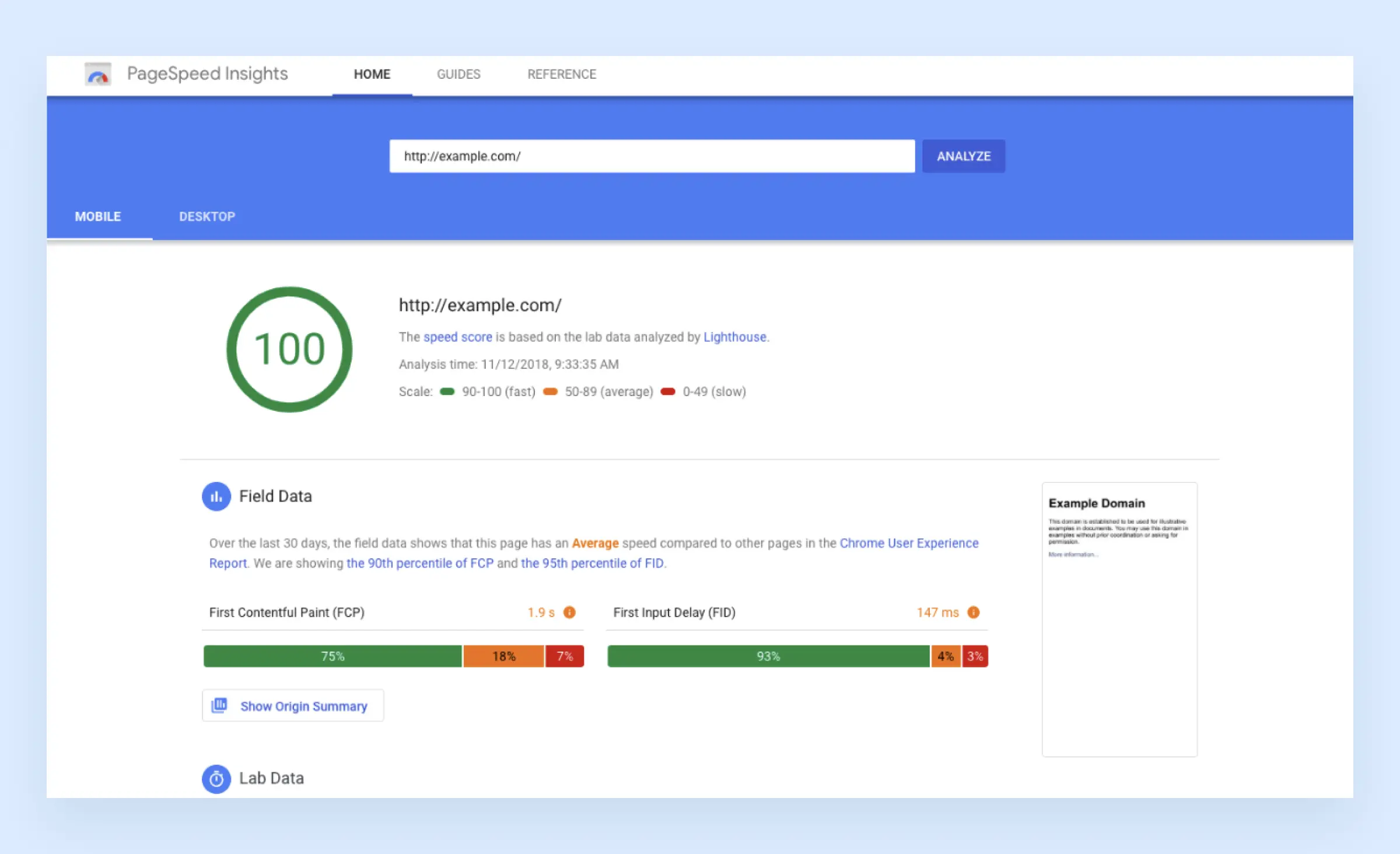Switch to the DESKTOP results tab
This screenshot has width=1400, height=854.
pos(207,216)
